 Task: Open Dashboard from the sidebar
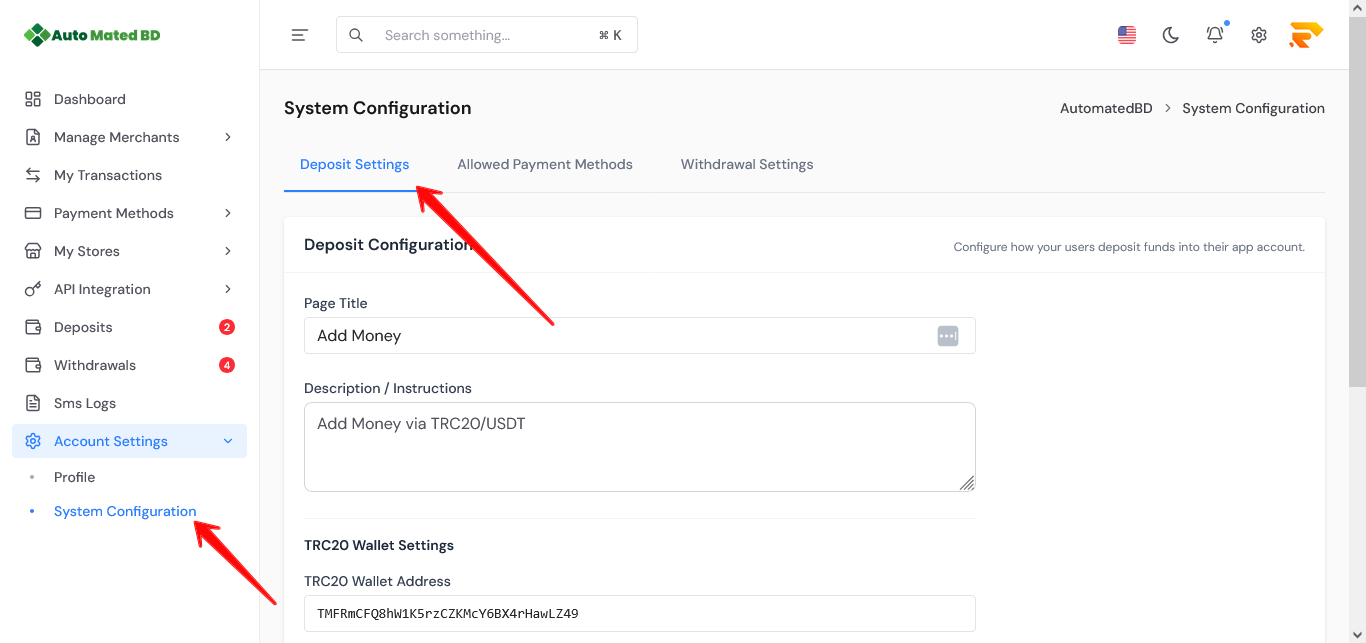(90, 99)
